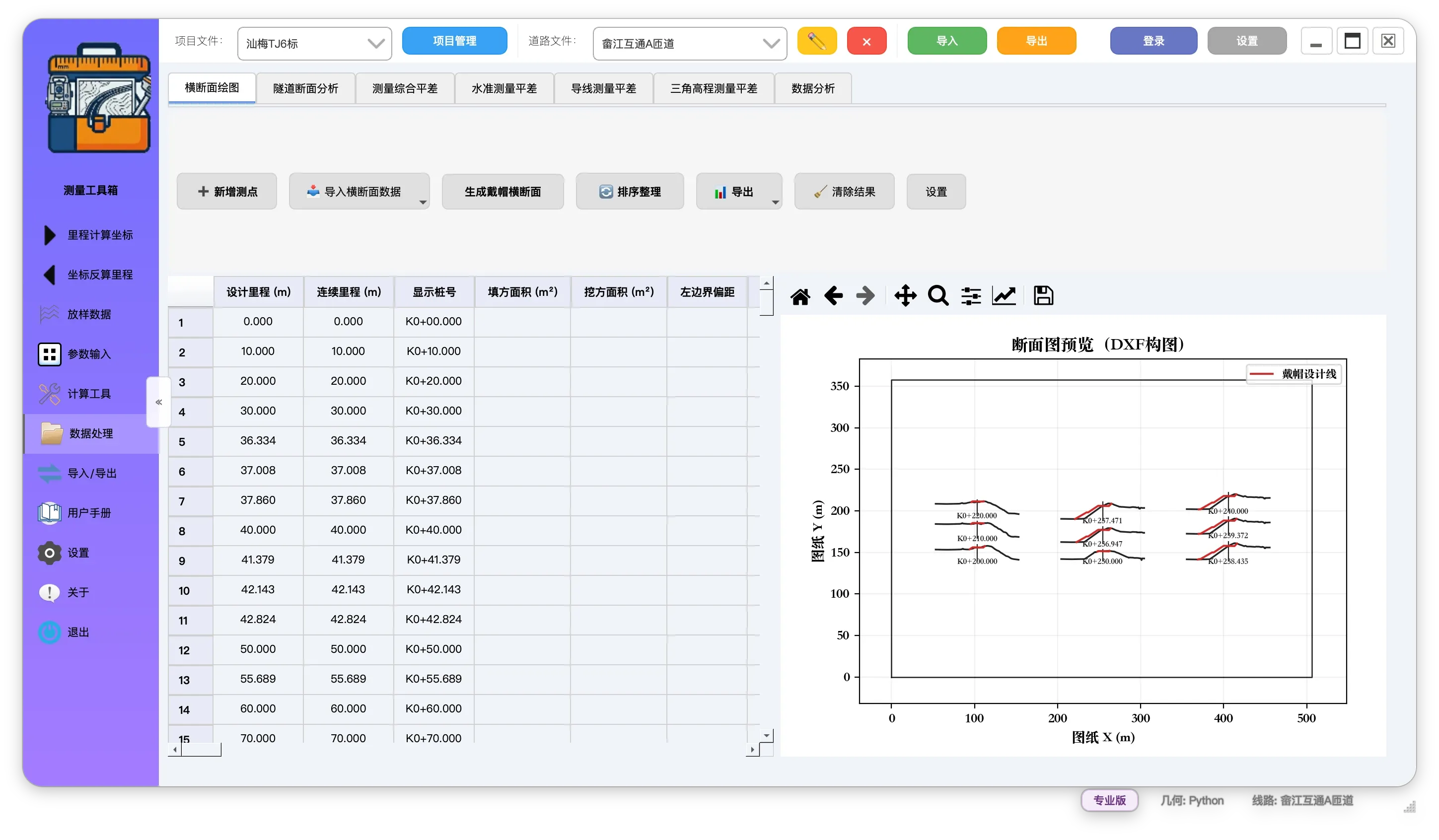
Task: Click the 清除结果 broom button
Action: 844,192
